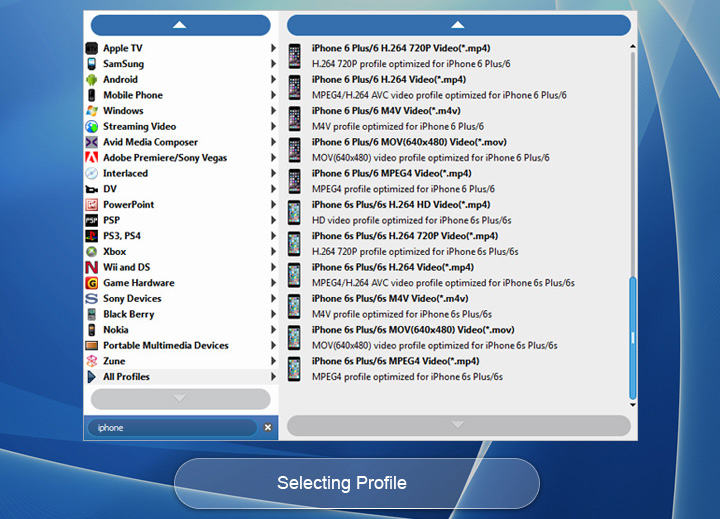Click the Wii and DS icon
This screenshot has height=519, width=720.
pos(92,267)
